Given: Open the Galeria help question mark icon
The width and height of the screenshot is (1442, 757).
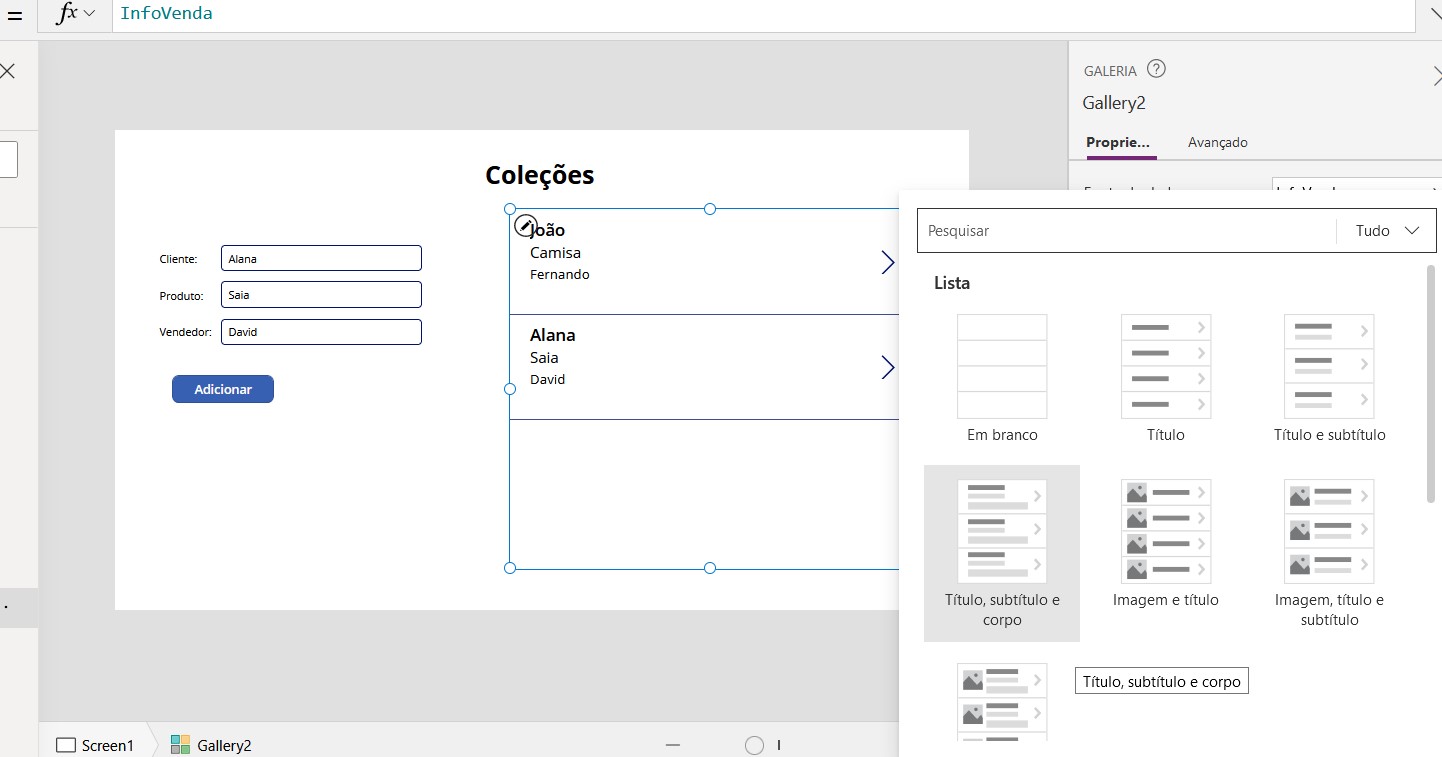Looking at the screenshot, I should (1156, 69).
